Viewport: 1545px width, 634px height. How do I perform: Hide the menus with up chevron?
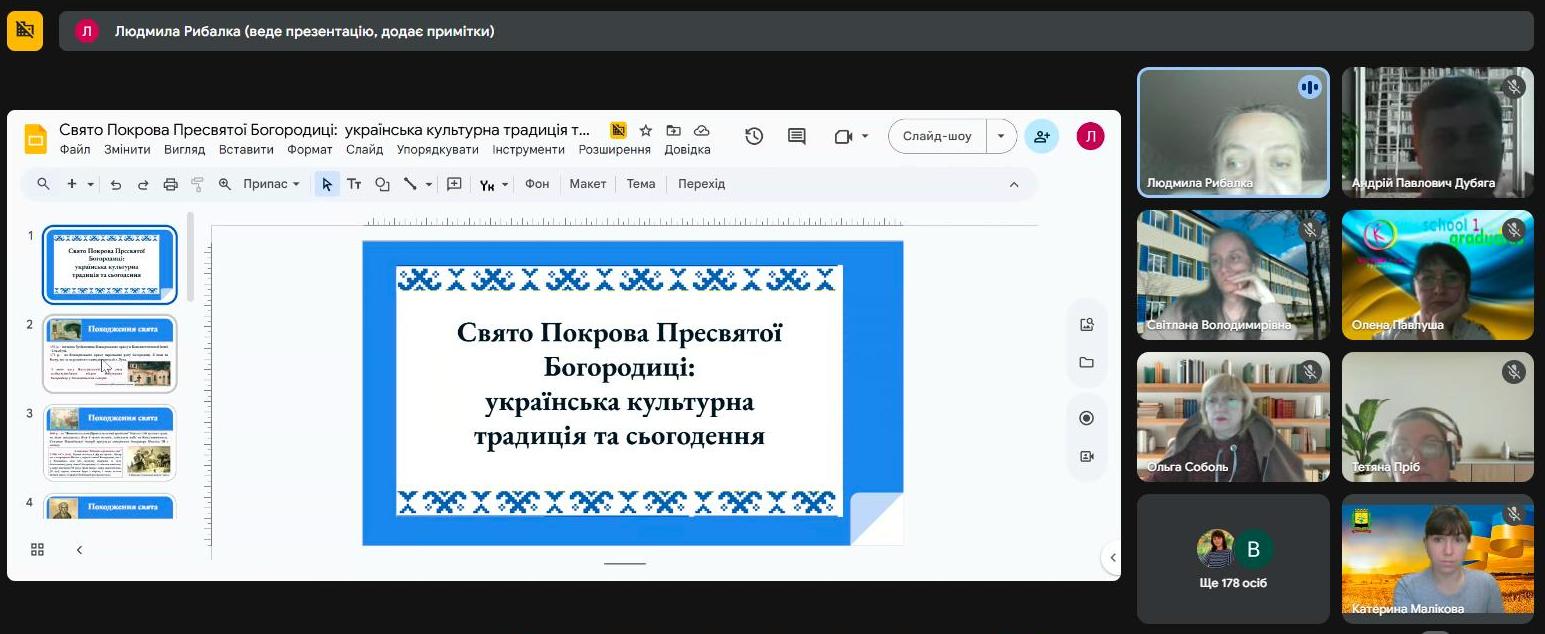[1013, 184]
